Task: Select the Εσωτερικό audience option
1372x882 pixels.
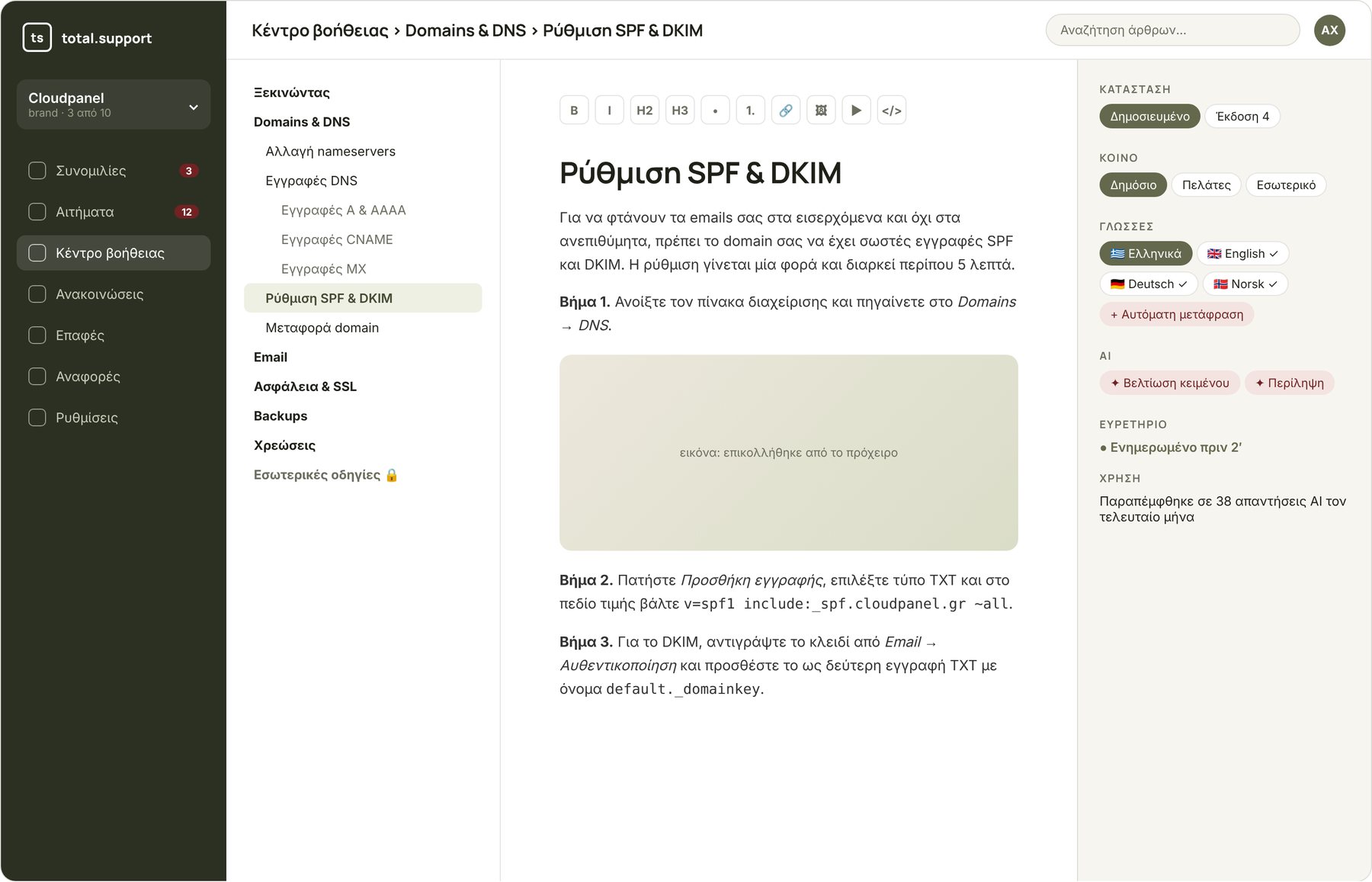Action: 1286,185
